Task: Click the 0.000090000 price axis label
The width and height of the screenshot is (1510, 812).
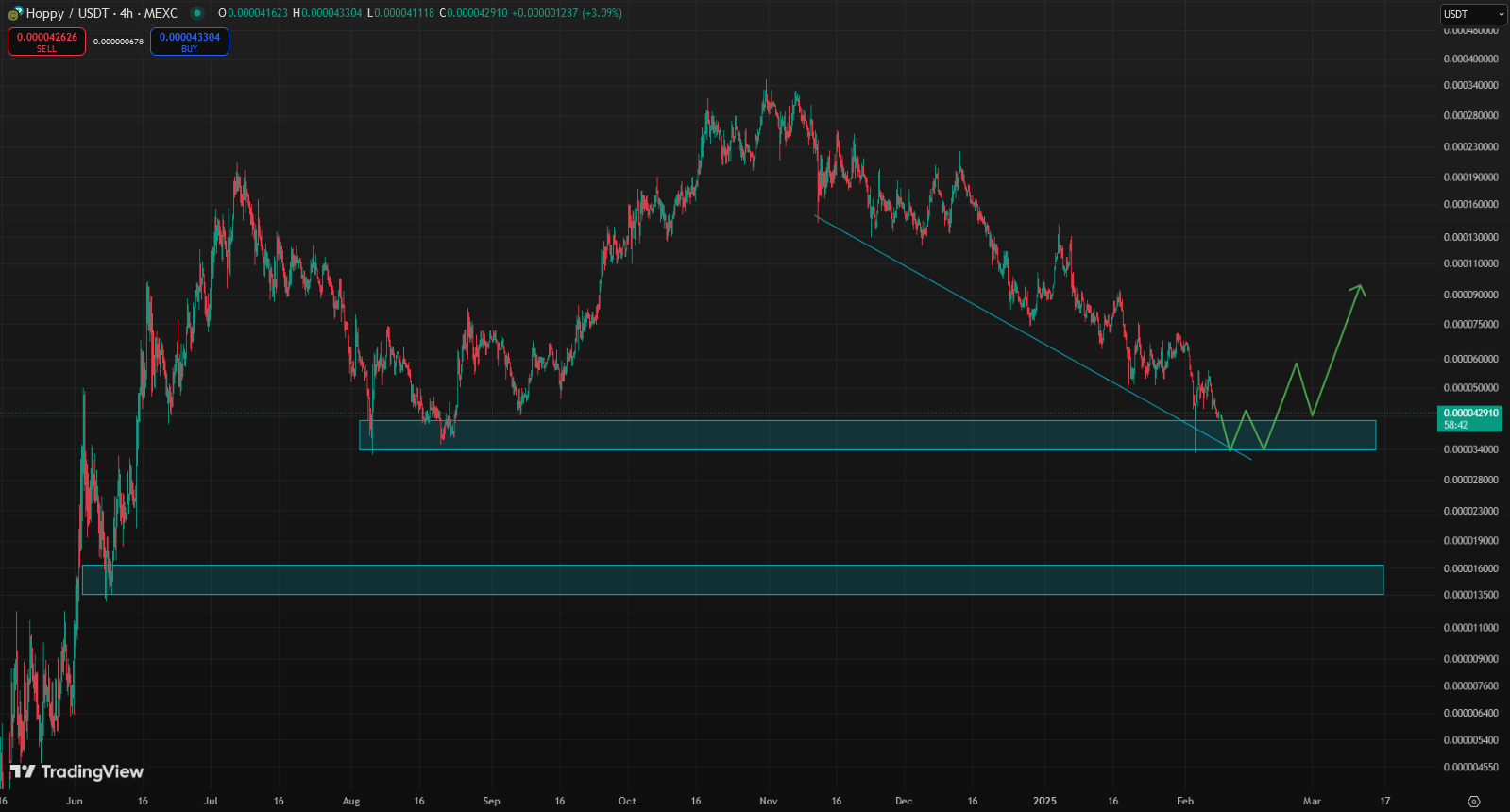Action: tap(1470, 295)
